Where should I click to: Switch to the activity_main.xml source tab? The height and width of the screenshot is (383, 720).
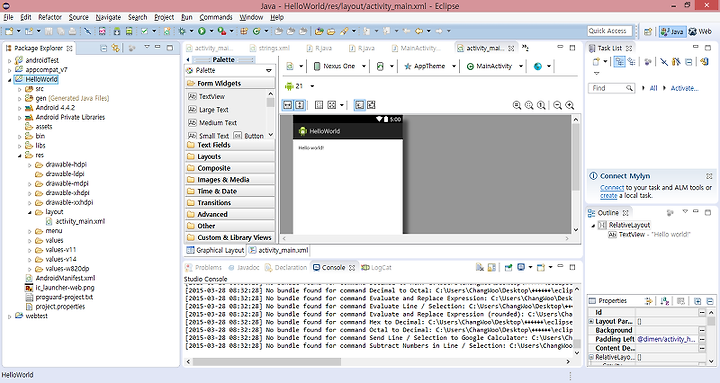[x=279, y=250]
